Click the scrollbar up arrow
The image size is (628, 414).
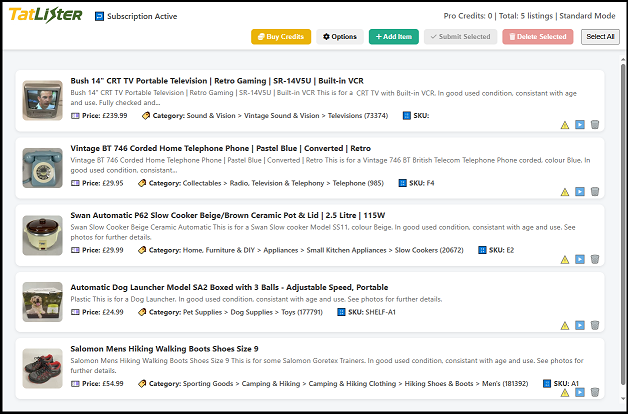pos(623,60)
